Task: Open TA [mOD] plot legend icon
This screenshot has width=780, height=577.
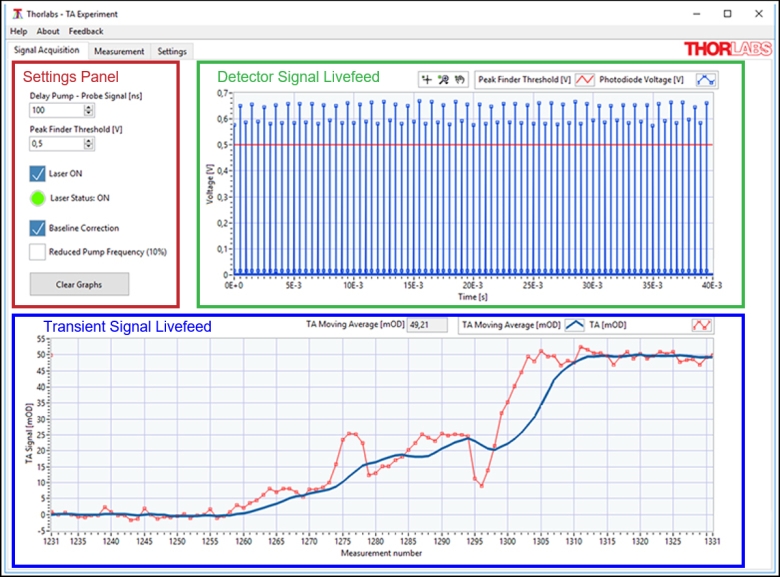Action: (701, 325)
